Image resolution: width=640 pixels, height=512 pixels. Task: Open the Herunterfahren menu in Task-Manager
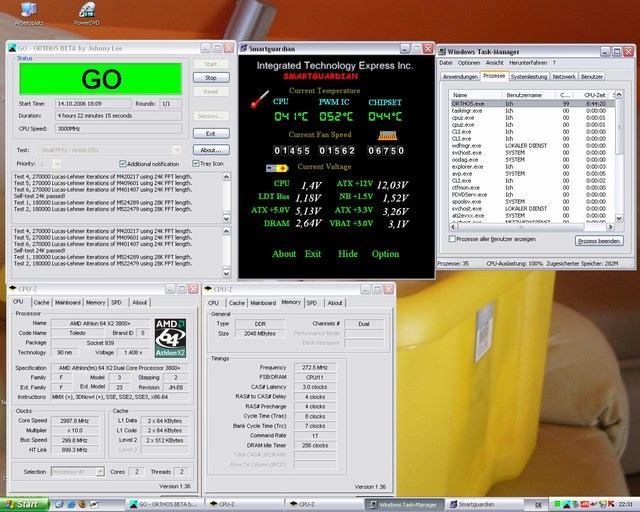528,63
